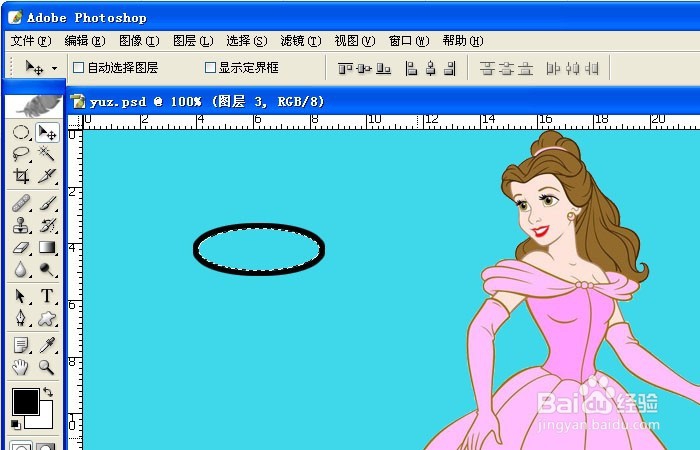Click the yuz.psd document title bar
This screenshot has height=450, width=700.
coord(383,101)
